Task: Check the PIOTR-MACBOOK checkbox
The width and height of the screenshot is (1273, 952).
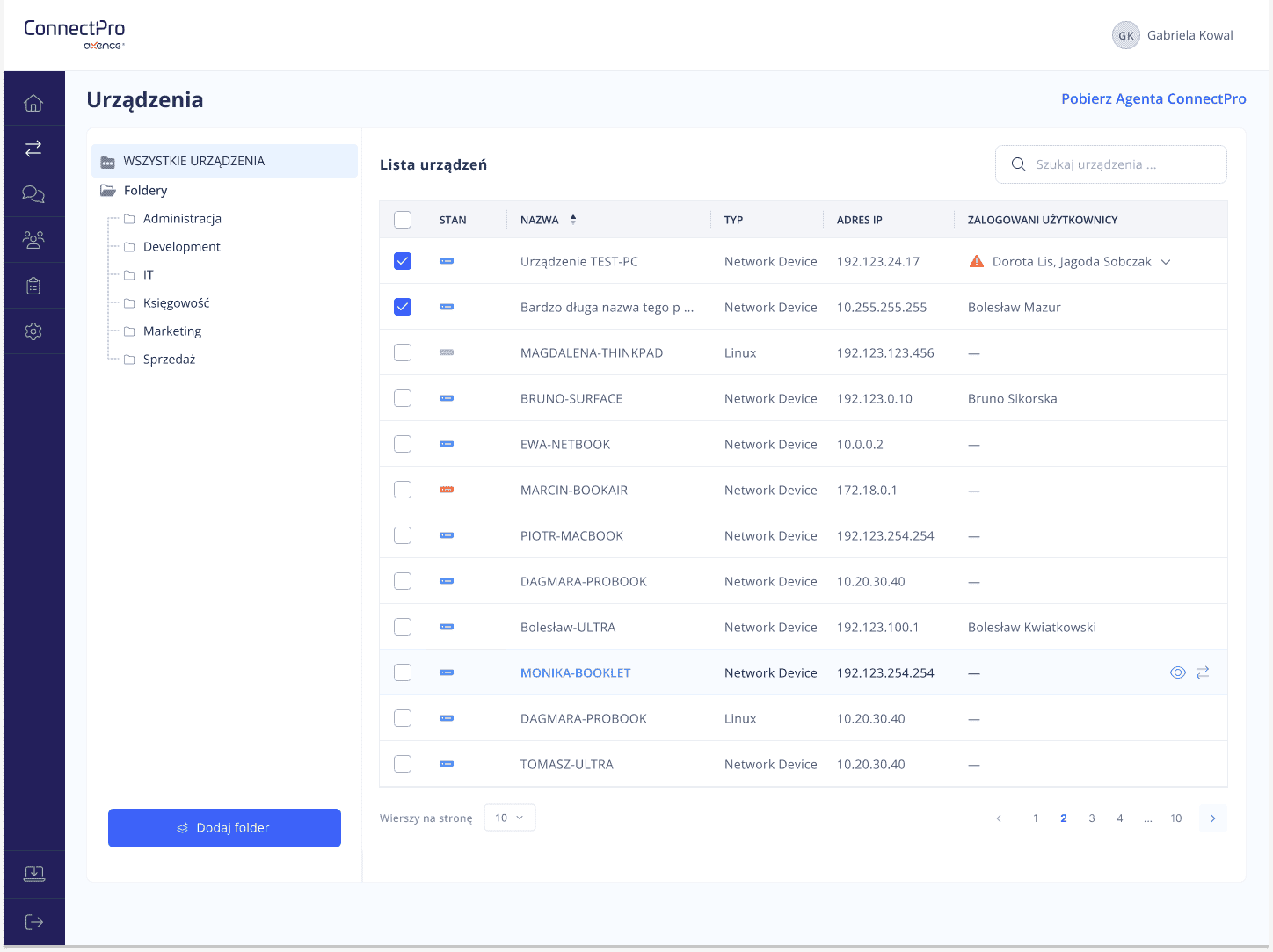Action: (x=403, y=535)
